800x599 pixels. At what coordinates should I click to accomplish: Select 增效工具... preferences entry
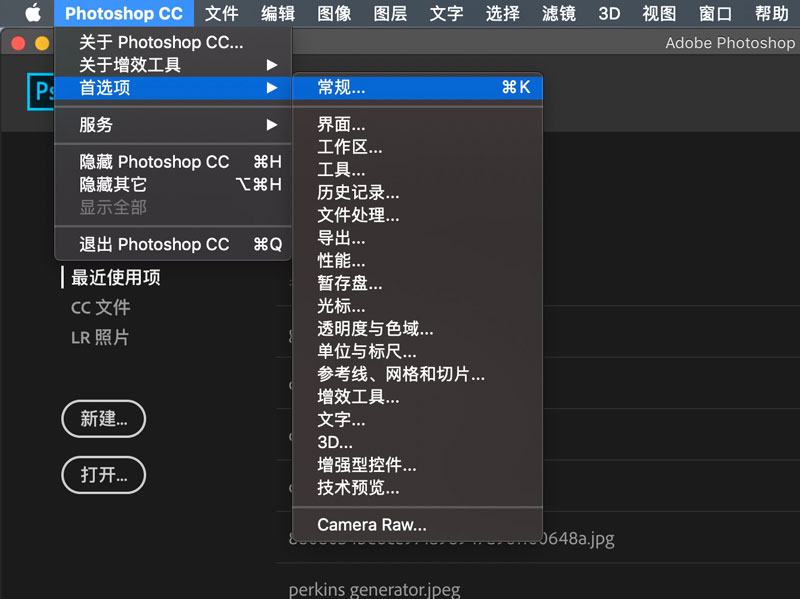[x=417, y=397]
